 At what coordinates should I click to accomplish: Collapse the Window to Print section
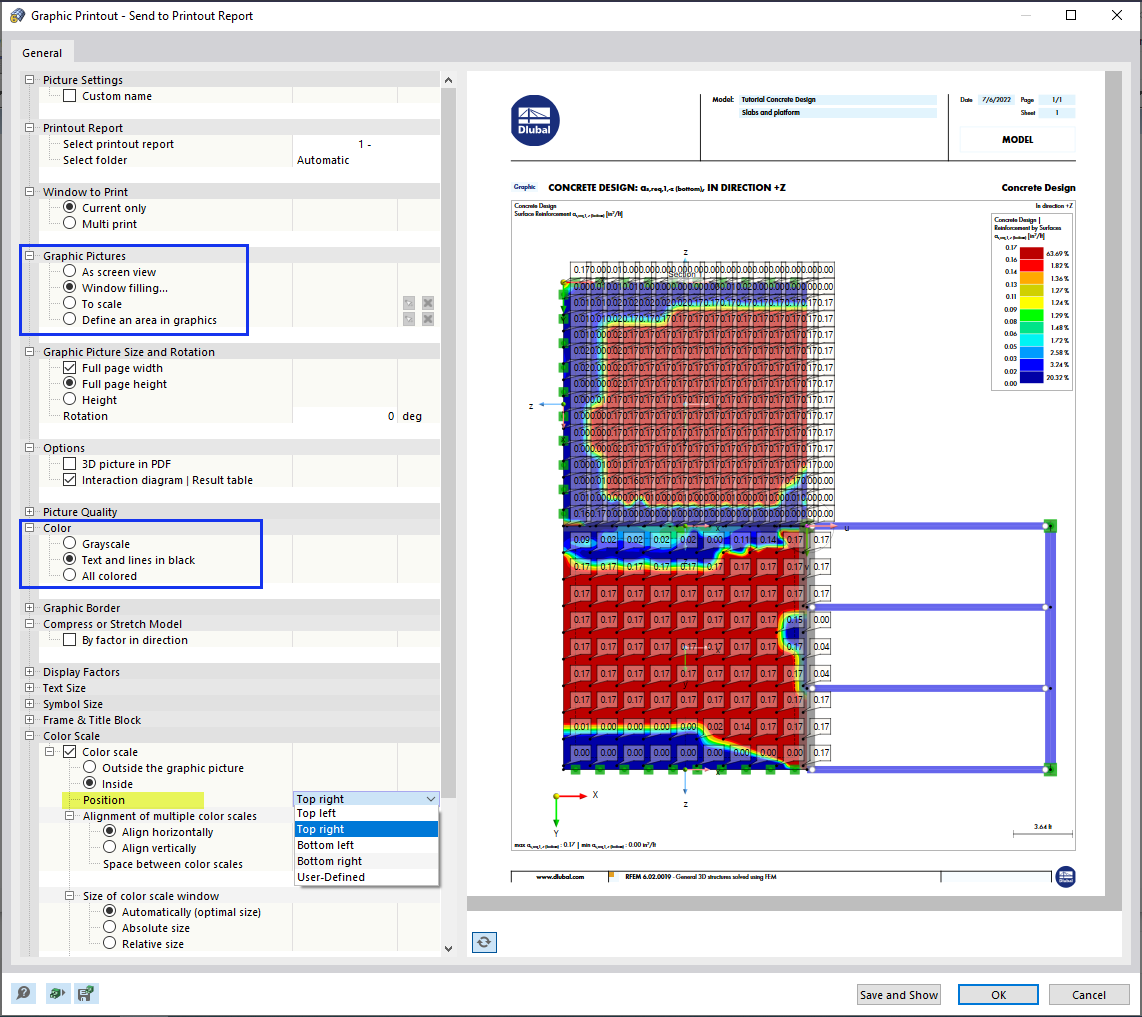29,192
